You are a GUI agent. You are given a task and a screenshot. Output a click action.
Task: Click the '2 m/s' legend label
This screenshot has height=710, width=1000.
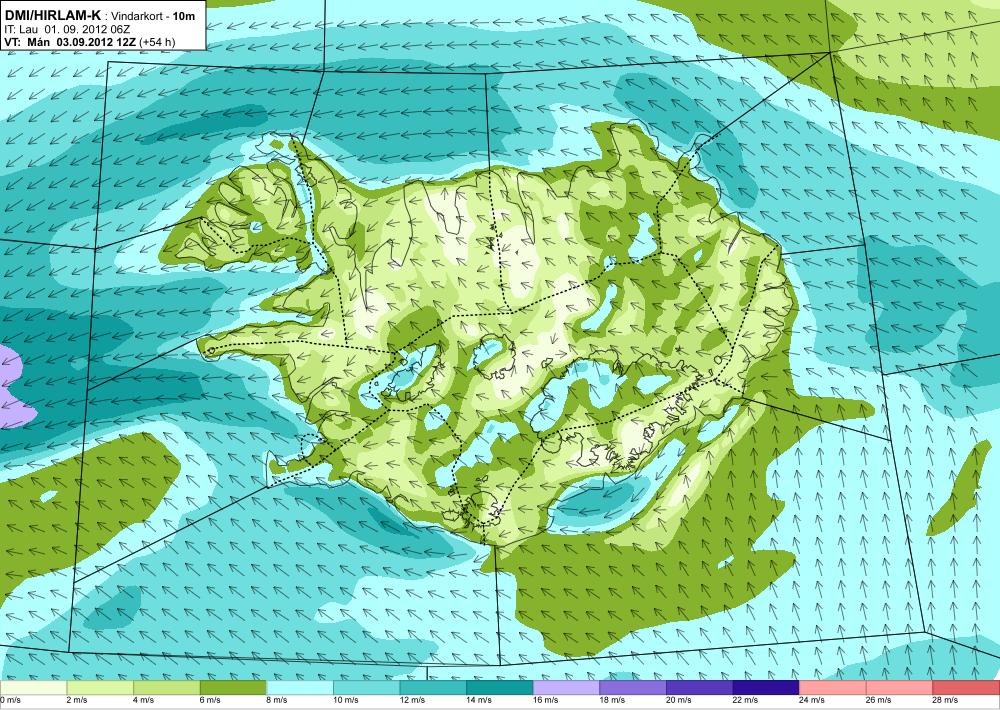tap(77, 700)
